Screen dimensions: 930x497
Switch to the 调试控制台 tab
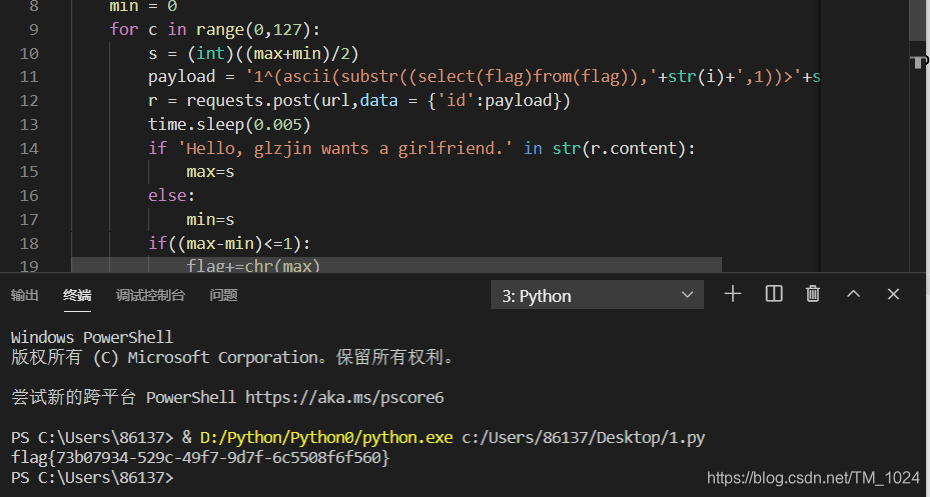pos(150,295)
